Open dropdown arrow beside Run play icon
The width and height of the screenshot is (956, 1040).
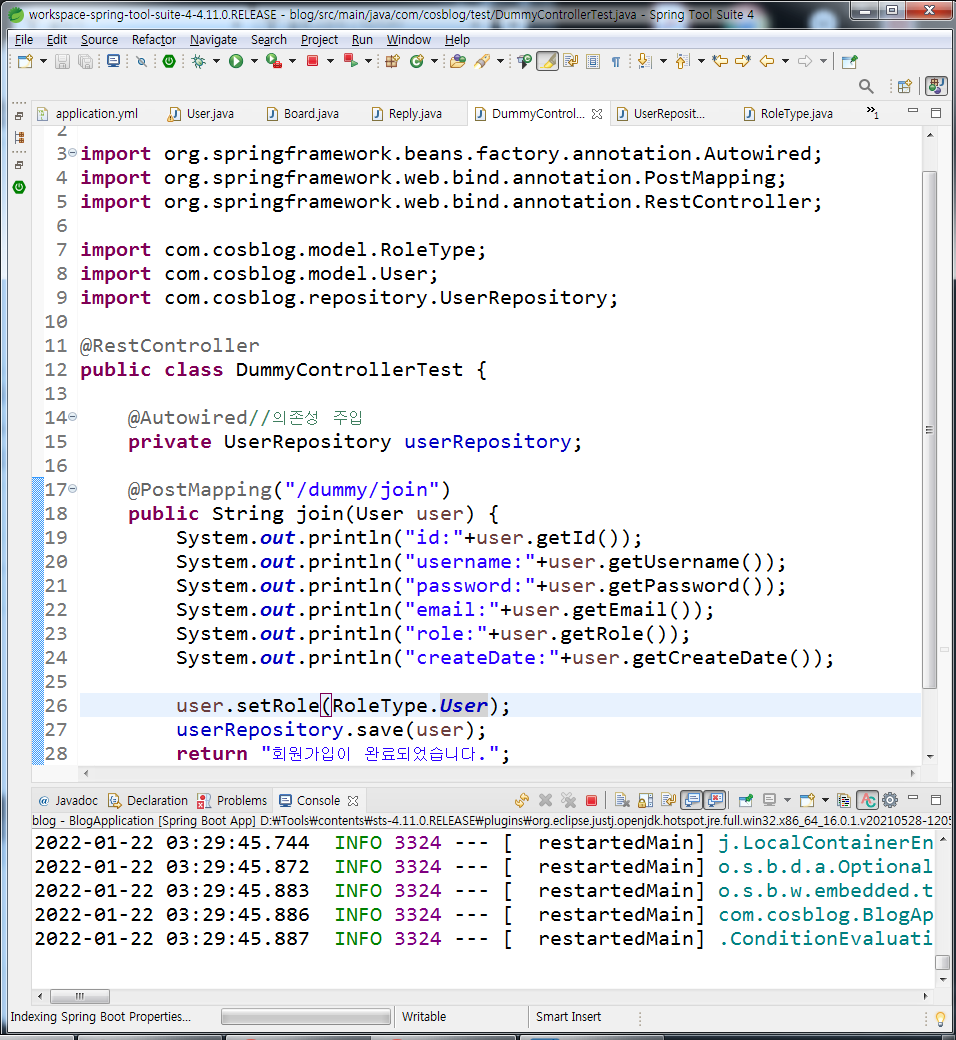point(253,61)
